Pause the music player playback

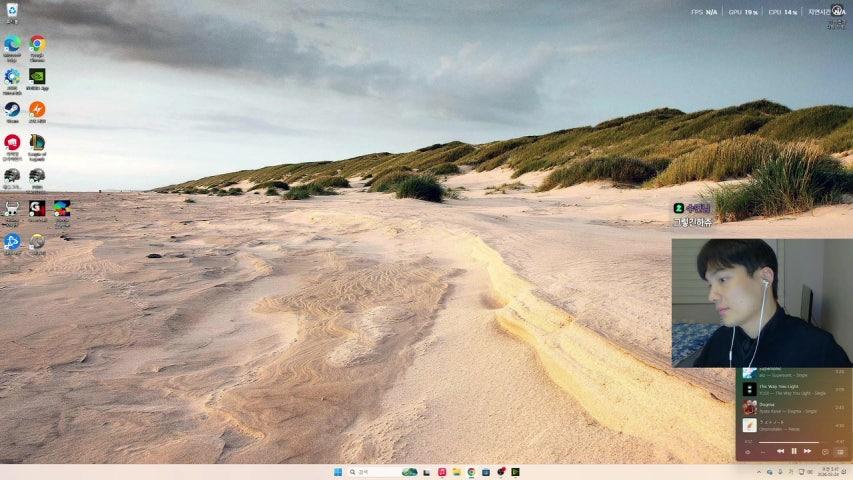(x=794, y=451)
